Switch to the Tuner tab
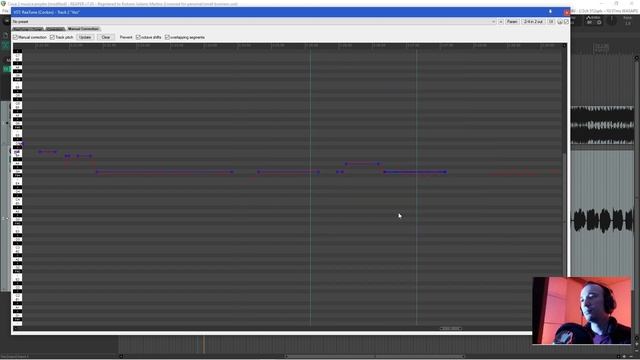640x360 pixels. [x=28, y=29]
